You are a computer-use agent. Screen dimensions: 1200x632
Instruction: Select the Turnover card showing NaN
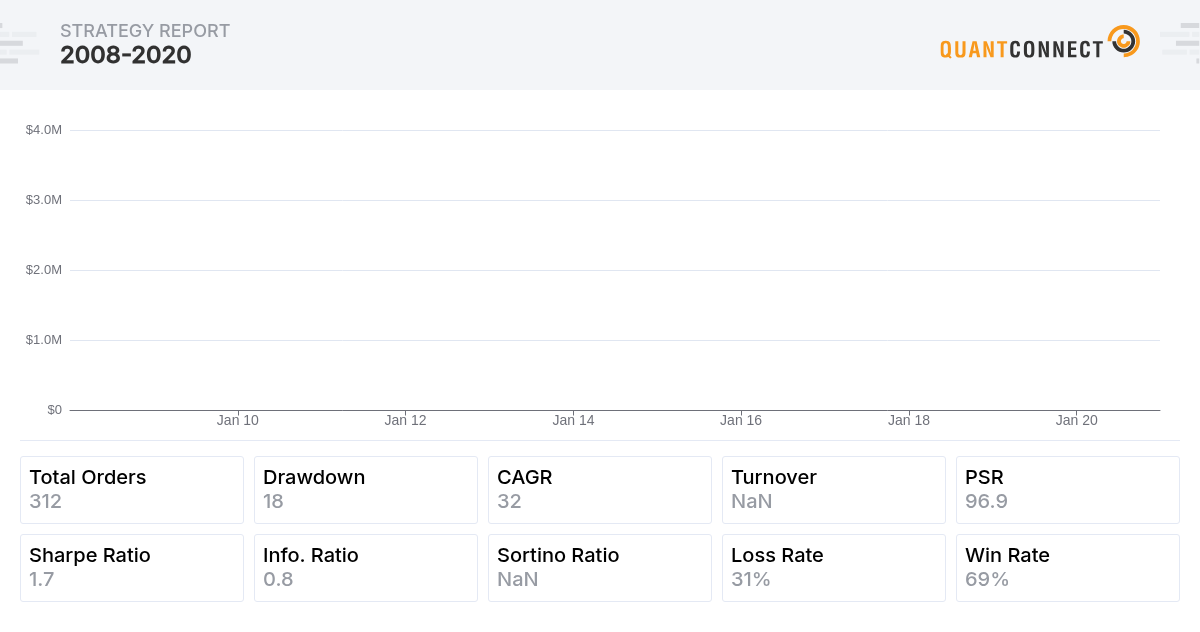point(834,490)
